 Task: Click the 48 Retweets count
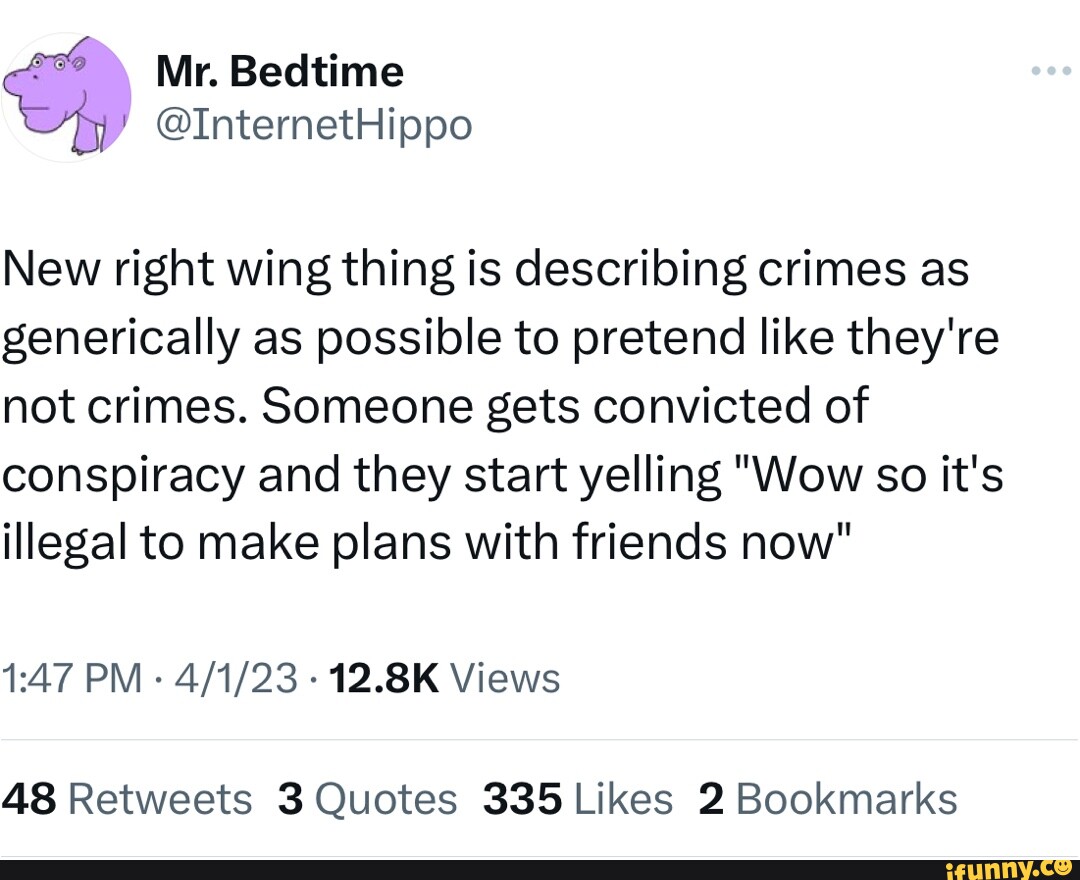pyautogui.click(x=126, y=798)
